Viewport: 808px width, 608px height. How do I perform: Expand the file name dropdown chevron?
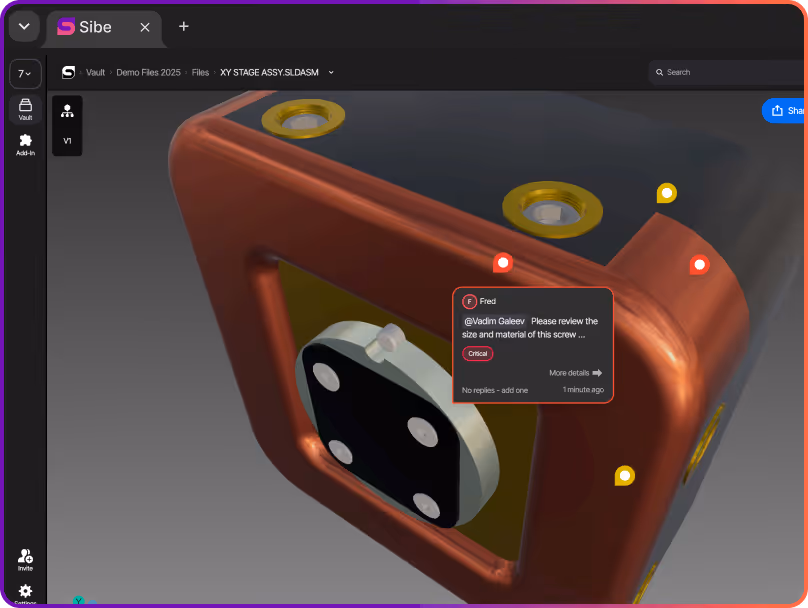point(331,73)
